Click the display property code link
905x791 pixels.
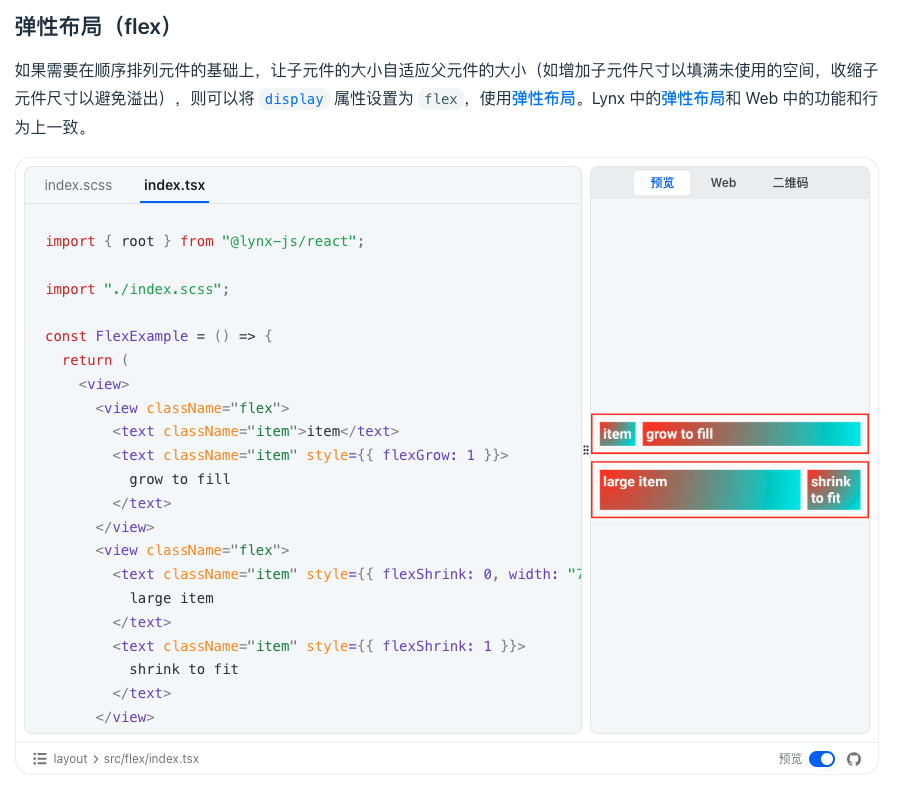click(x=294, y=99)
